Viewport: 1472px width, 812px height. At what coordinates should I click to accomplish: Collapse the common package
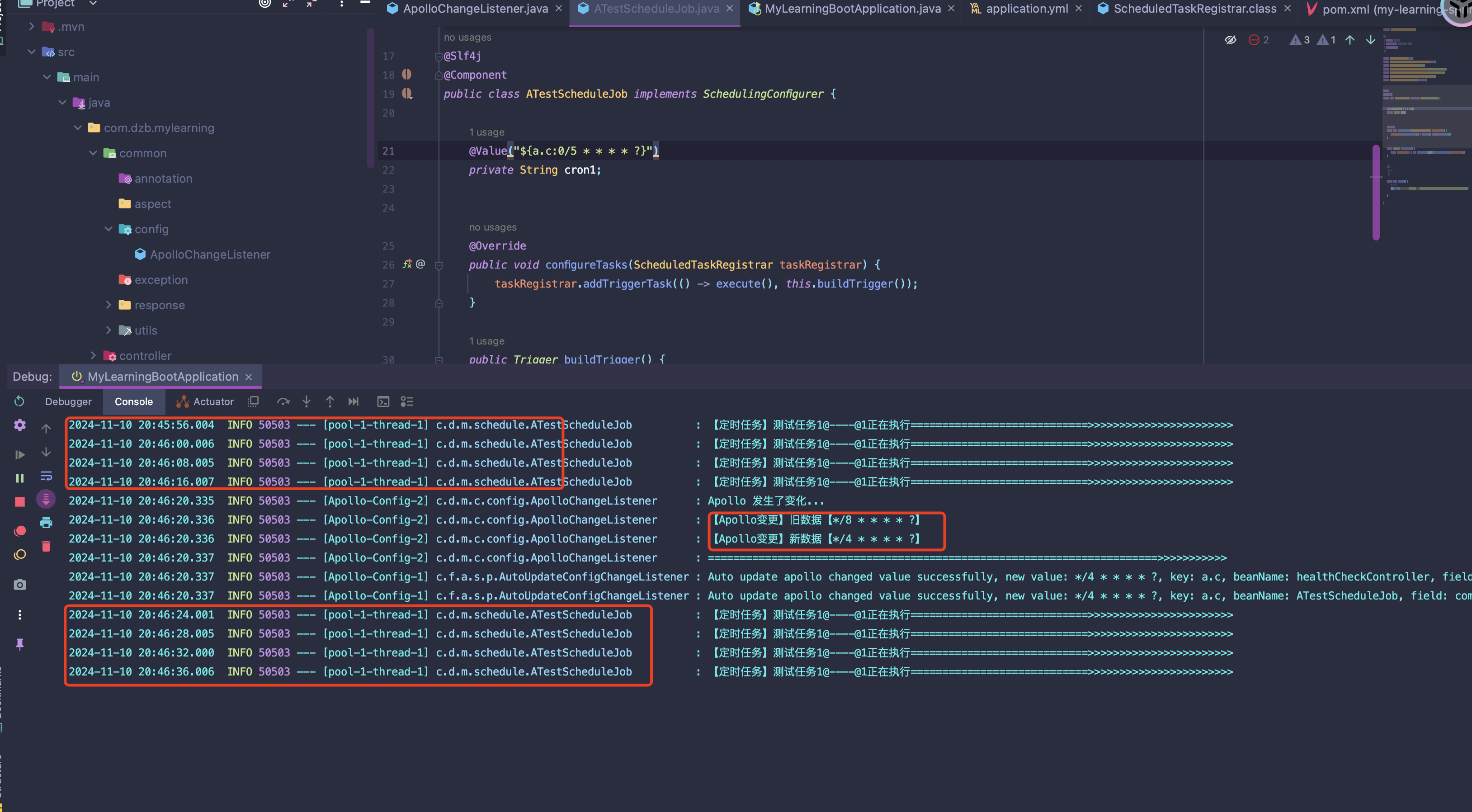tap(93, 152)
